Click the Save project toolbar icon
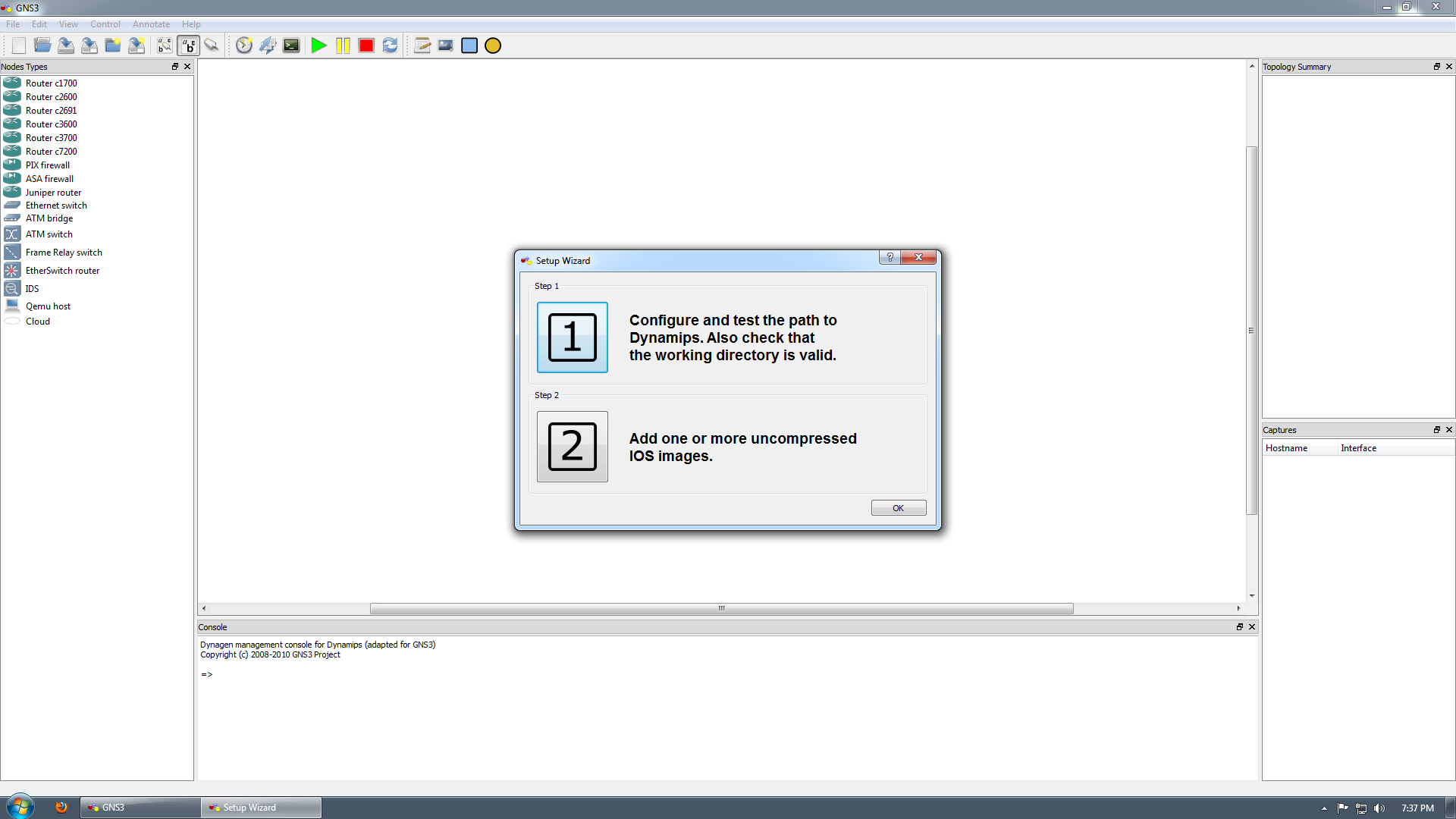Viewport: 1456px width, 819px height. pyautogui.click(x=66, y=45)
